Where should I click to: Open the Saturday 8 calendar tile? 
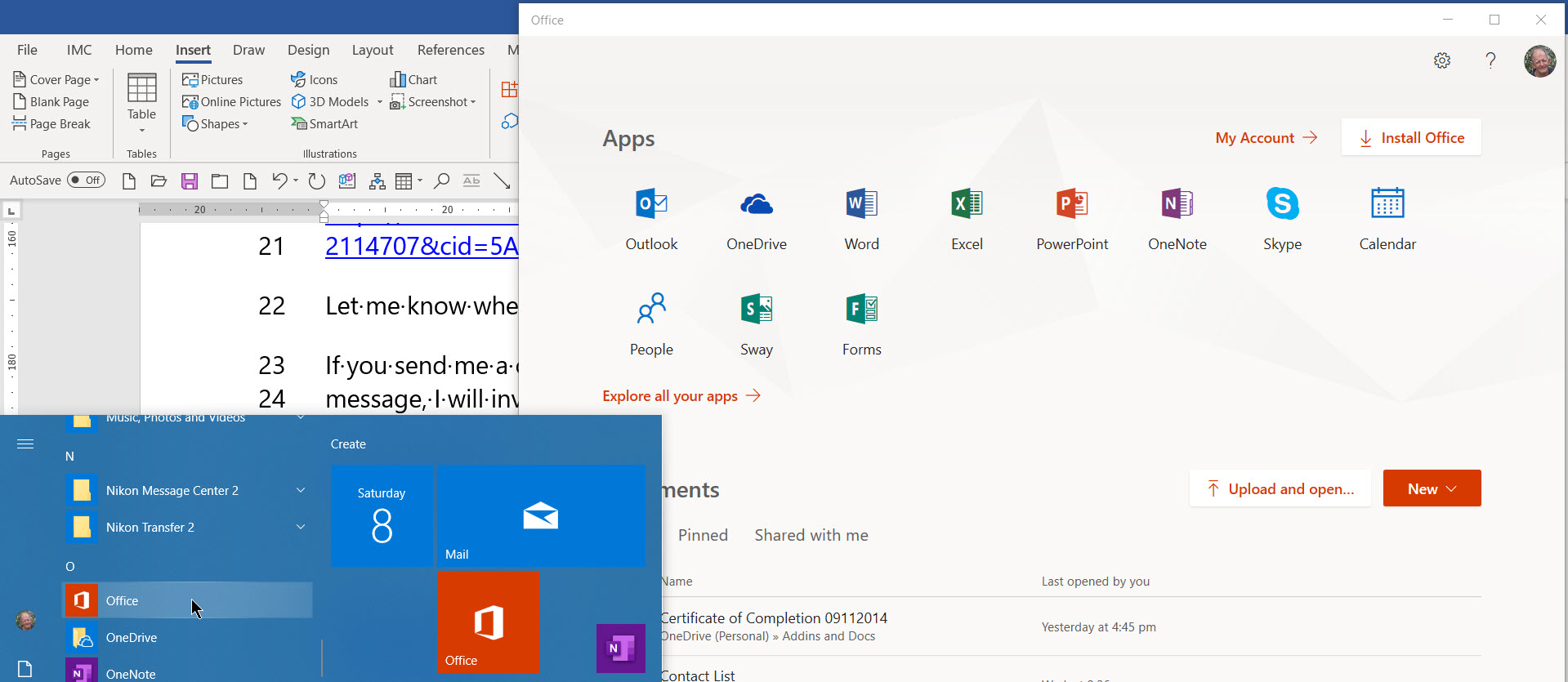click(x=382, y=516)
